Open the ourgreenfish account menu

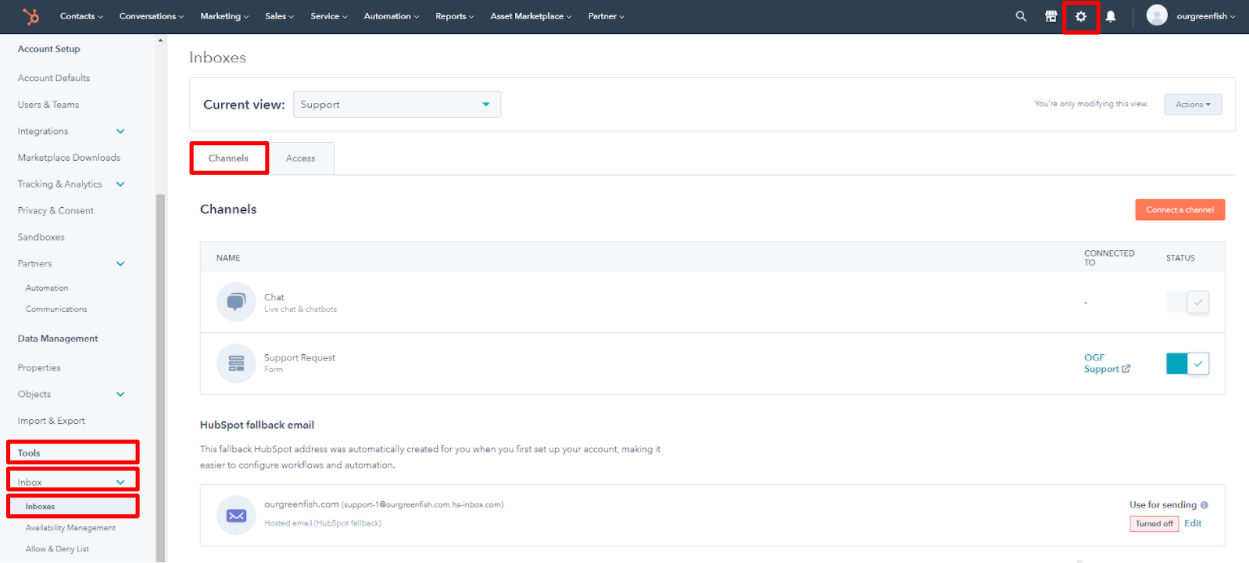(x=1205, y=16)
